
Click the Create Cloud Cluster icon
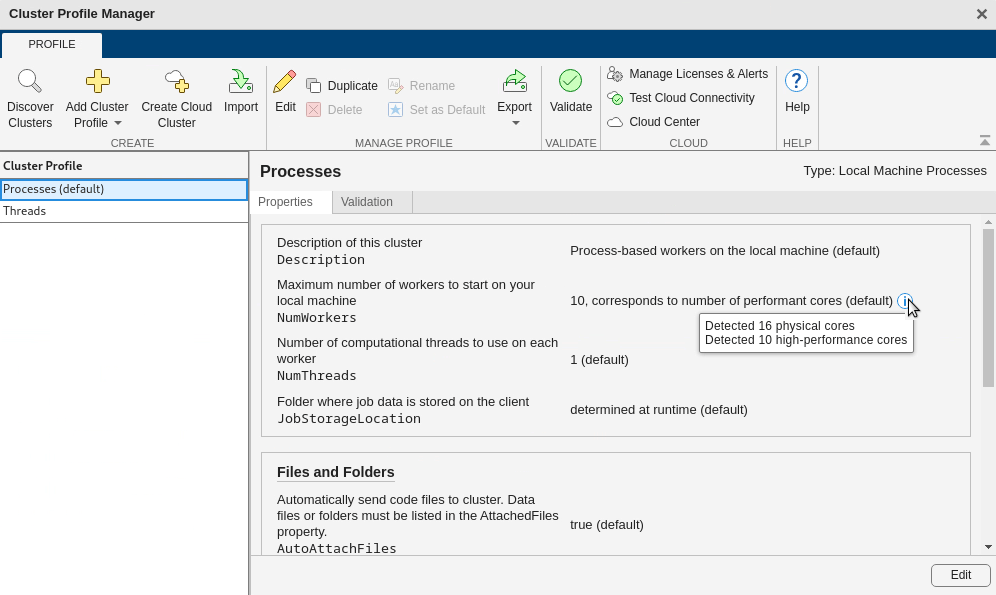[177, 81]
